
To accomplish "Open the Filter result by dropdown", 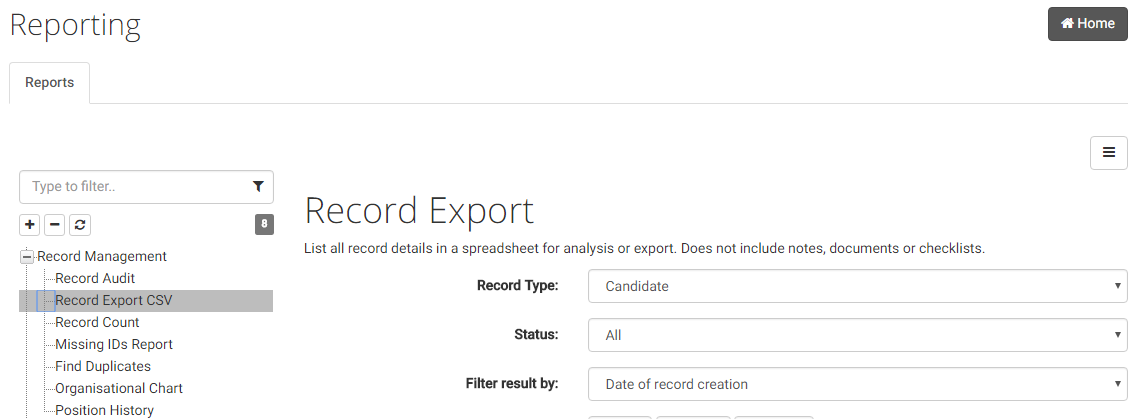I will 858,384.
